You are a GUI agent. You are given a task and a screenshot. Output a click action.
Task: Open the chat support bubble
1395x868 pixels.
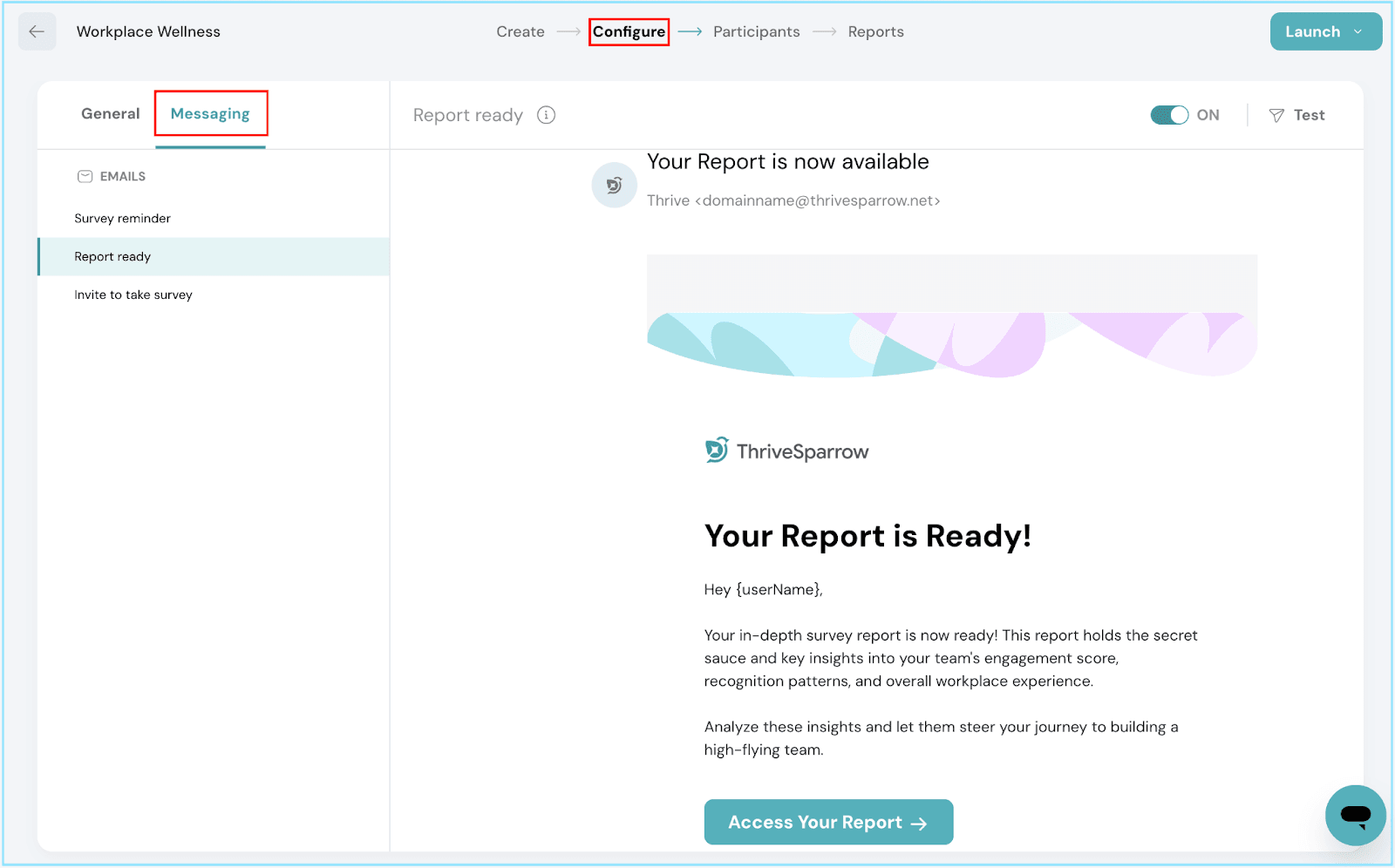[1355, 815]
